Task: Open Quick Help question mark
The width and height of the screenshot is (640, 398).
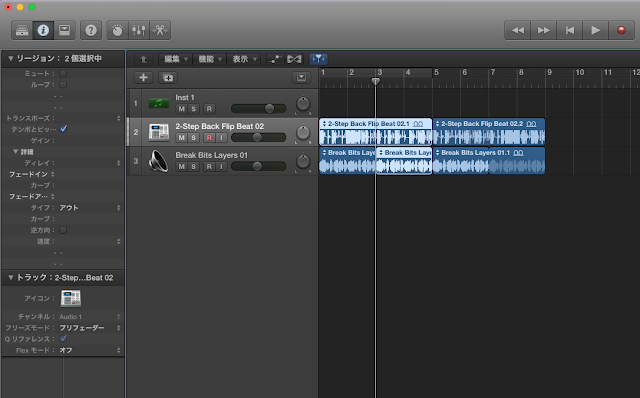Action: 91,30
